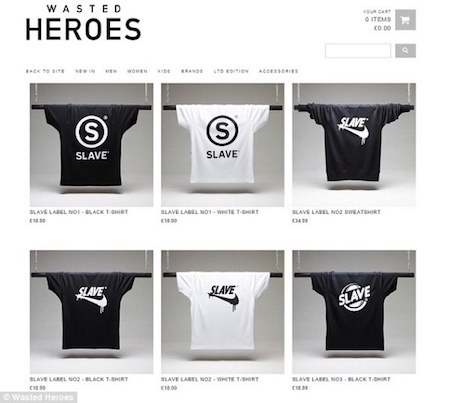
Task: Open Label No3 black t-shirt image
Action: pos(354,312)
